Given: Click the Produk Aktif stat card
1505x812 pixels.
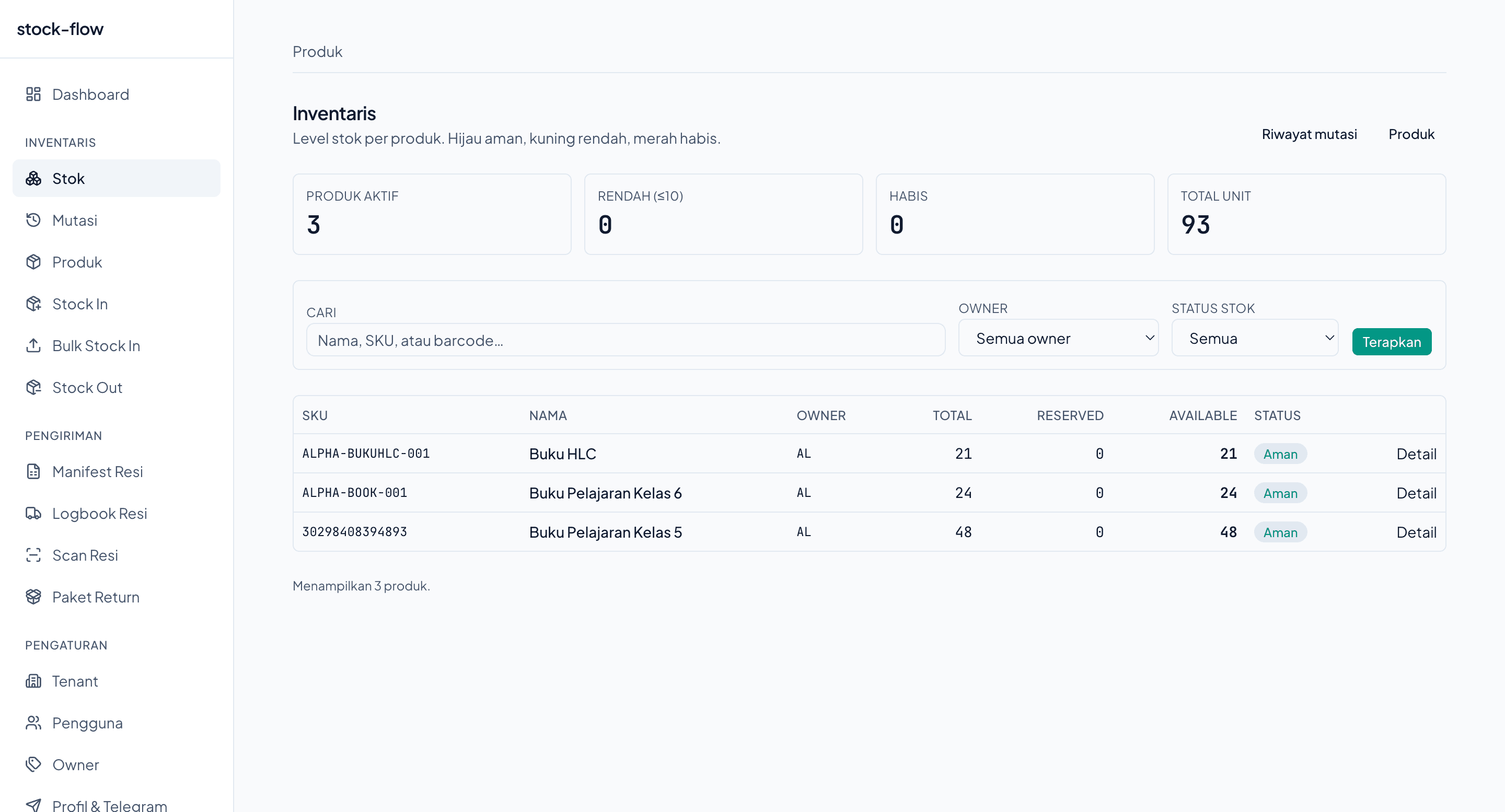Looking at the screenshot, I should point(432,214).
